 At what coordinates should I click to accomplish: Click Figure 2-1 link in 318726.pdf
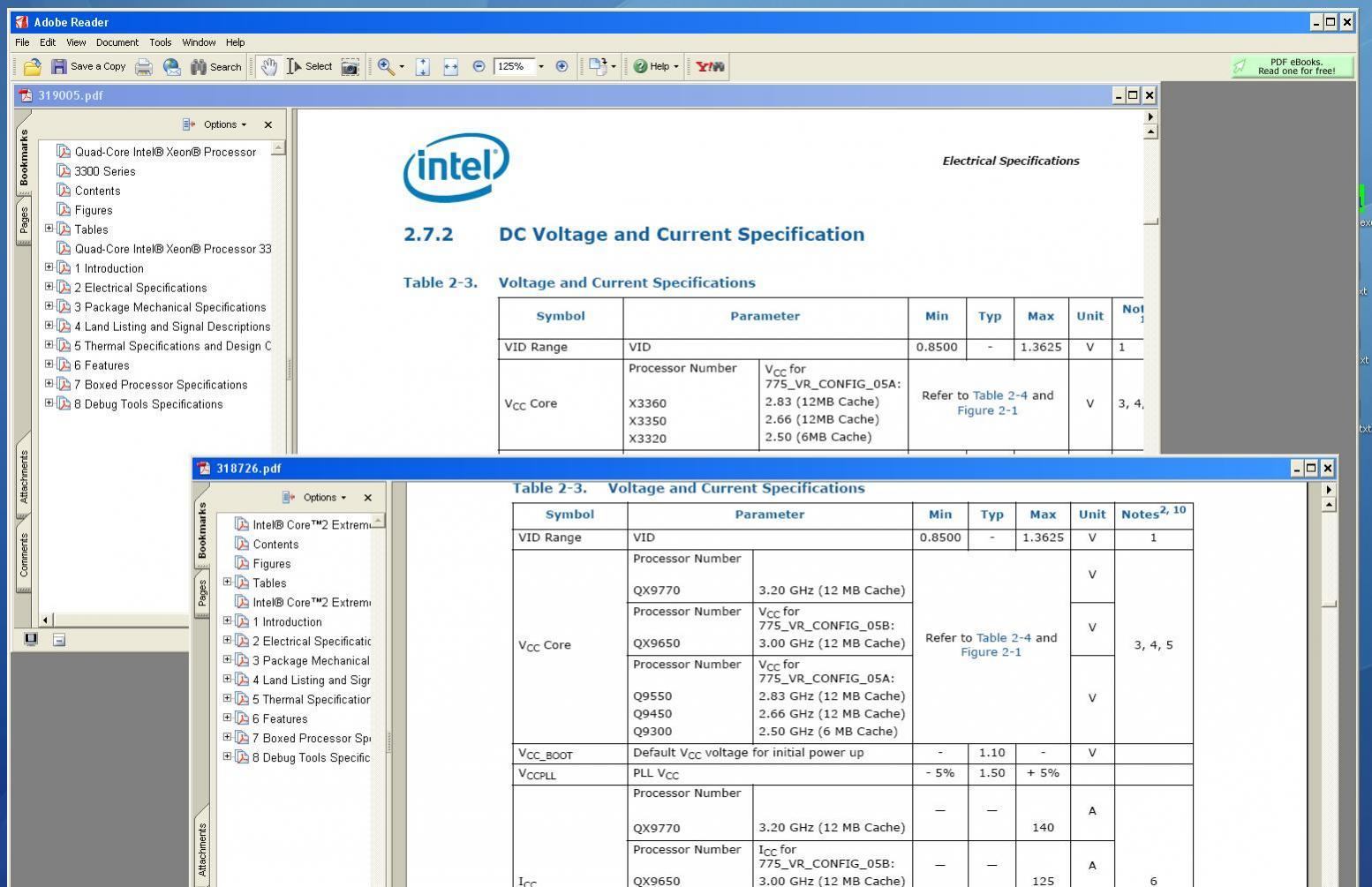click(x=991, y=652)
